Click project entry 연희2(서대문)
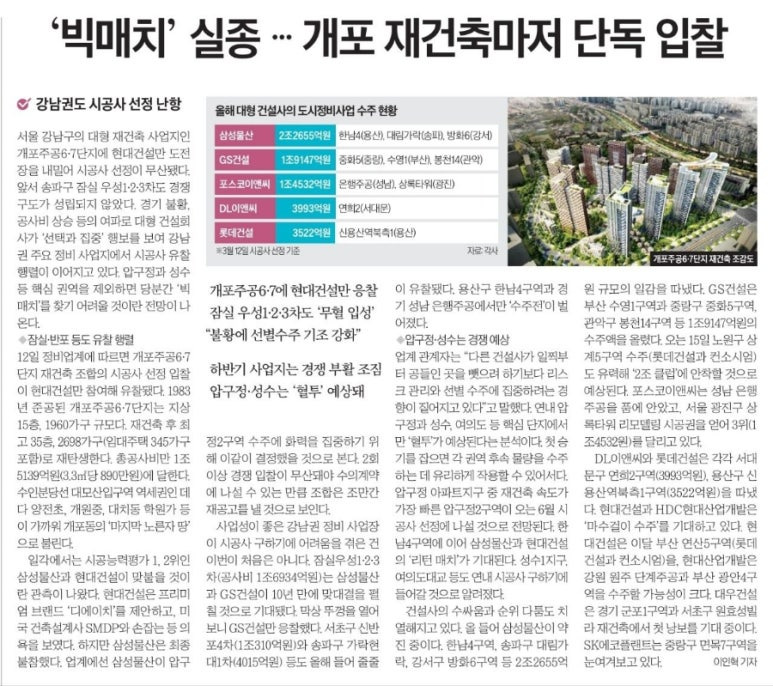 pyautogui.click(x=364, y=208)
